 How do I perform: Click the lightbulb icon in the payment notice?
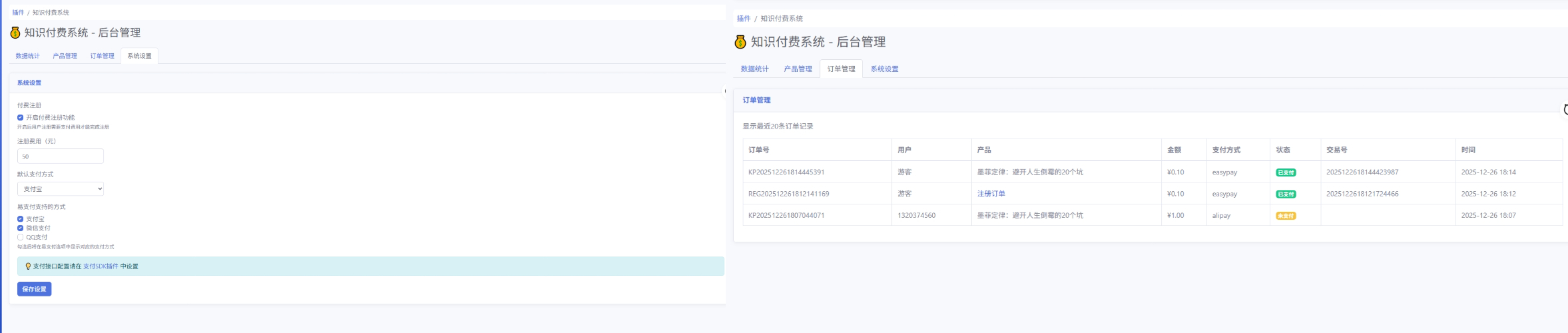coord(28,266)
